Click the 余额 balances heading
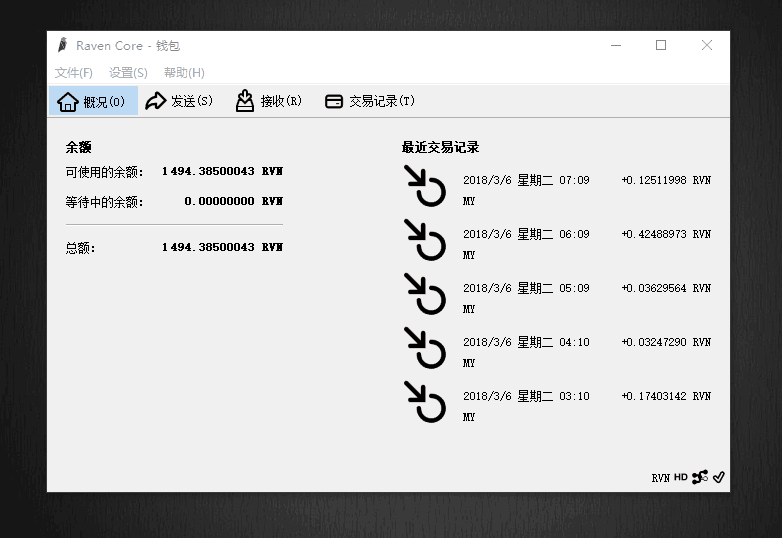 [x=78, y=147]
